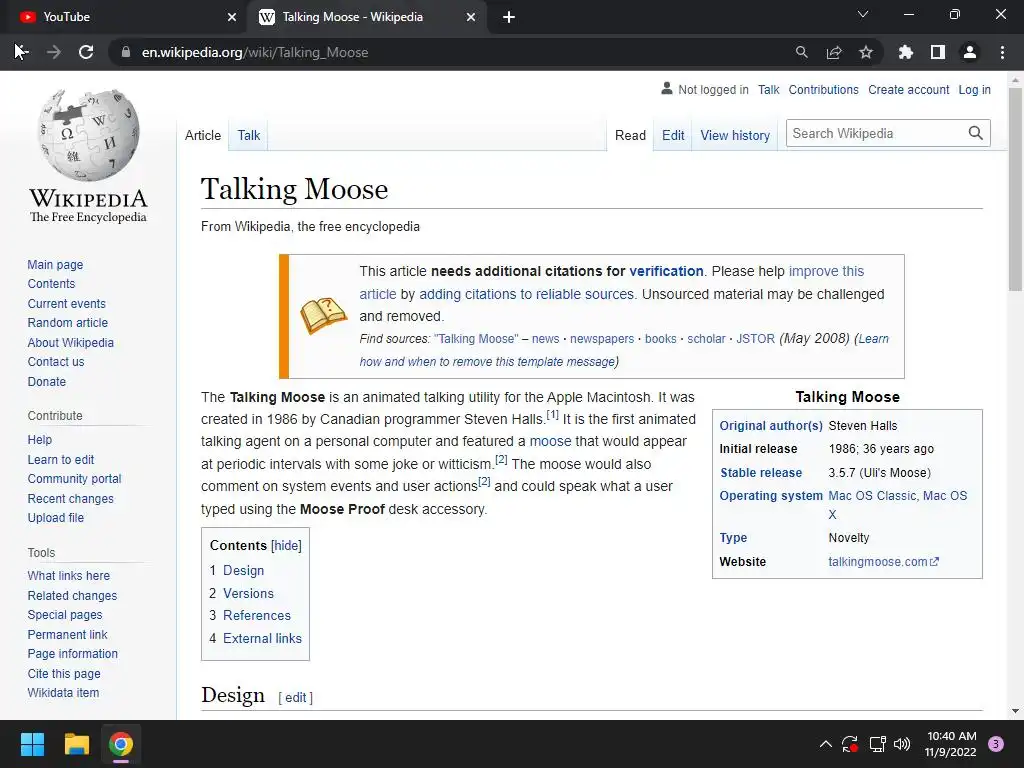Open the Wikidata item link
The image size is (1024, 768).
point(63,692)
